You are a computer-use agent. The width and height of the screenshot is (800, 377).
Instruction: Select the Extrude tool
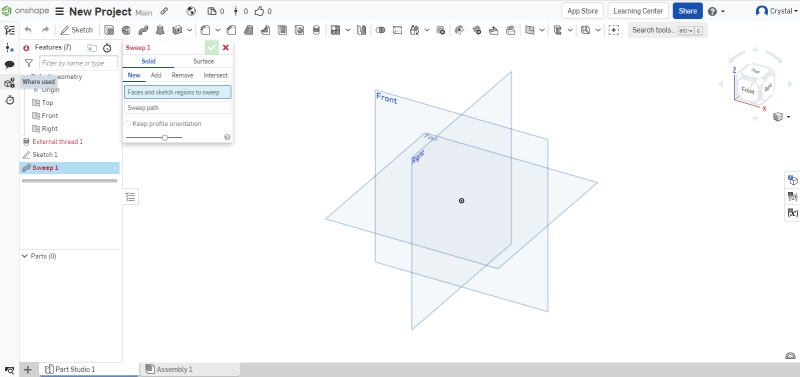point(109,30)
